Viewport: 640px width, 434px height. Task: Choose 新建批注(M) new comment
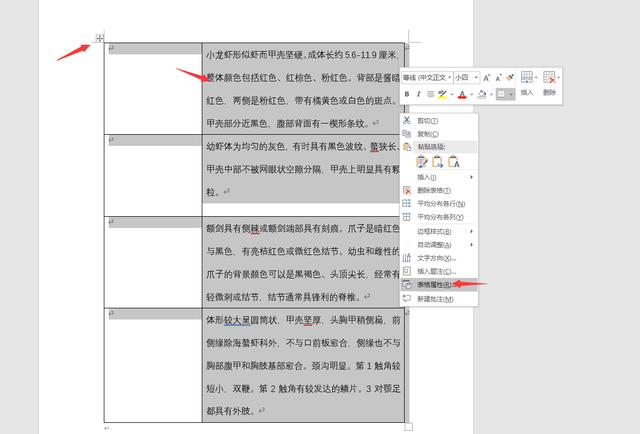click(439, 299)
